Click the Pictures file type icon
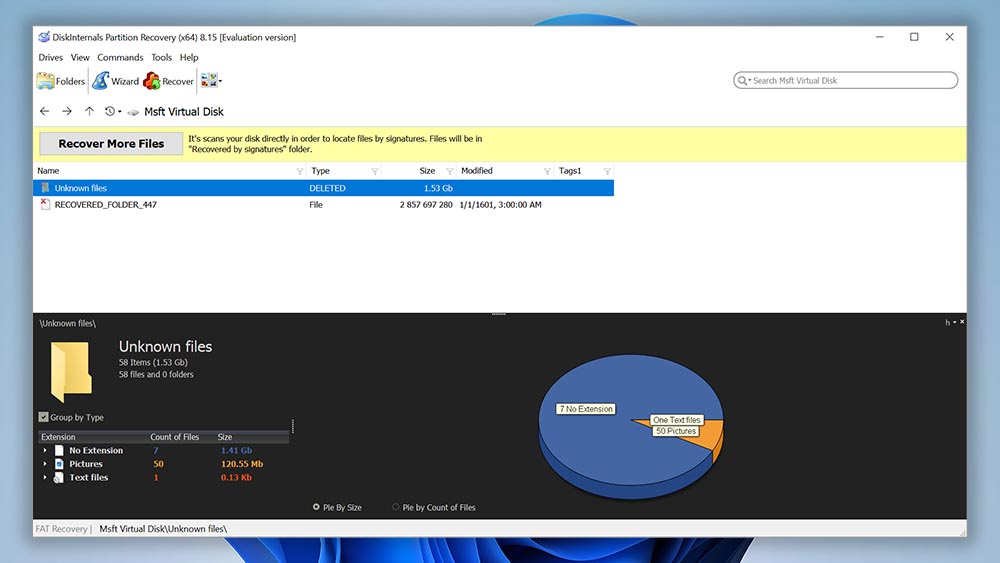 (x=59, y=464)
